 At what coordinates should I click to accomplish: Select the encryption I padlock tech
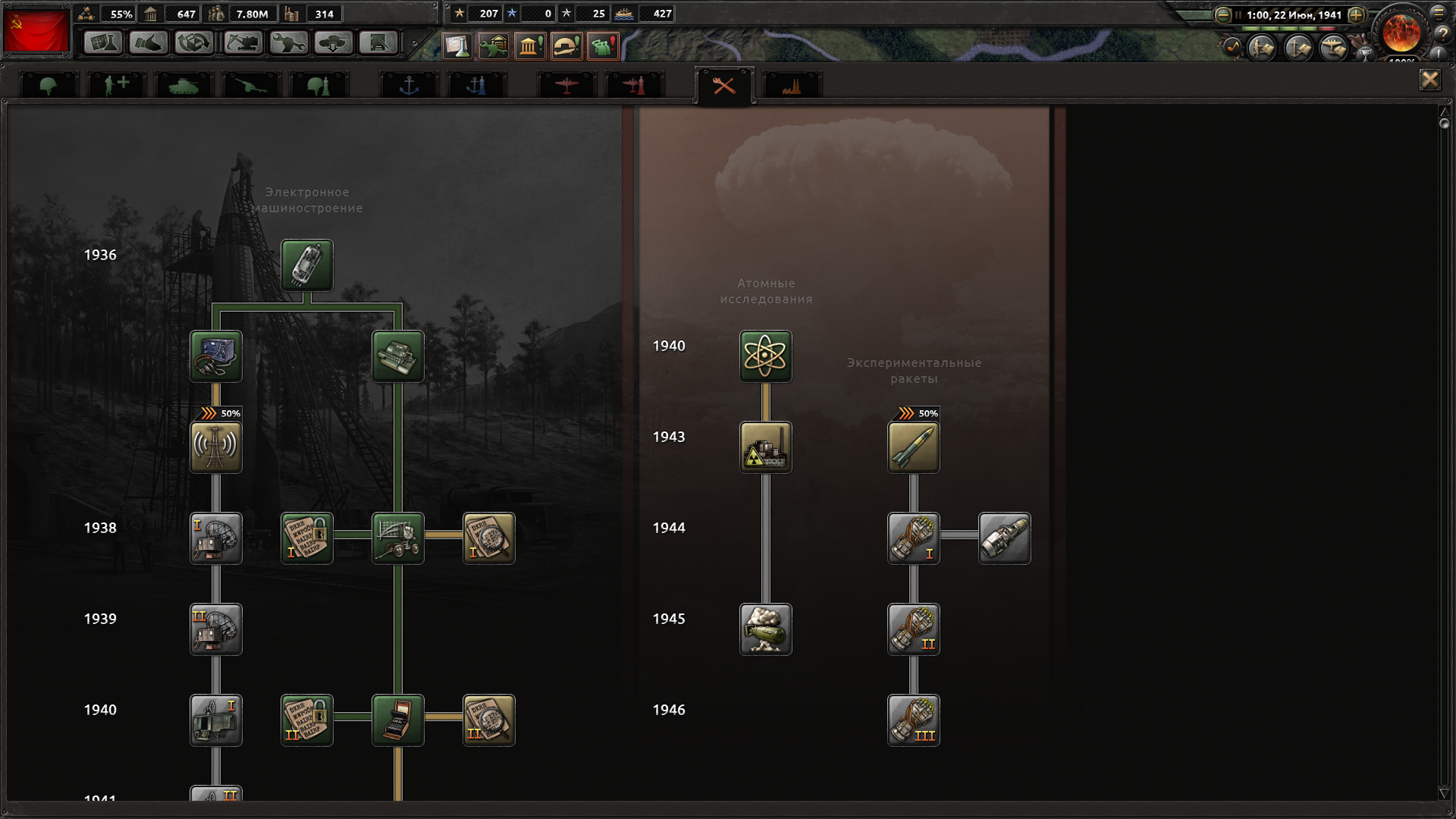tap(307, 538)
